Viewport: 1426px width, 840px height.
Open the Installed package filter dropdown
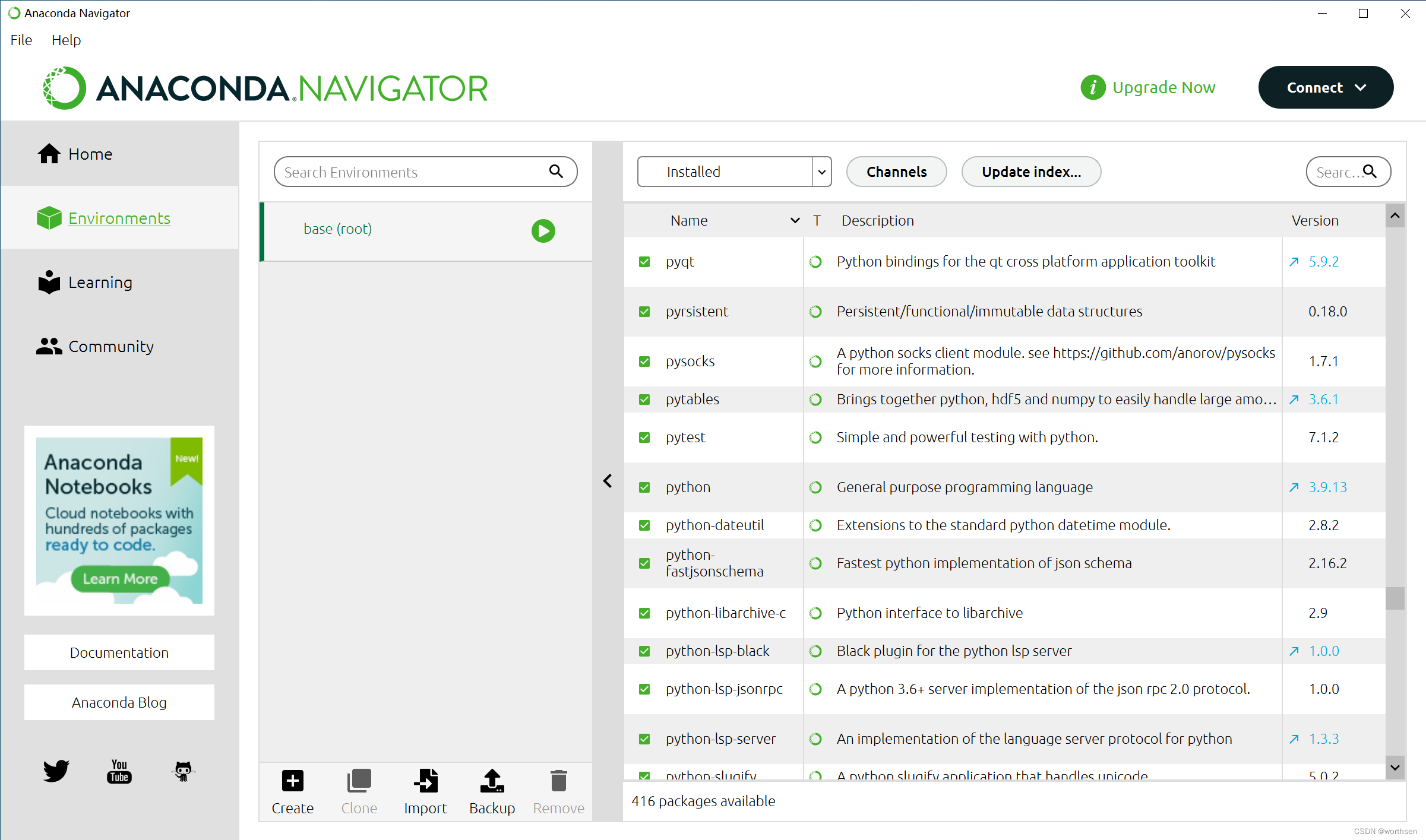click(734, 172)
